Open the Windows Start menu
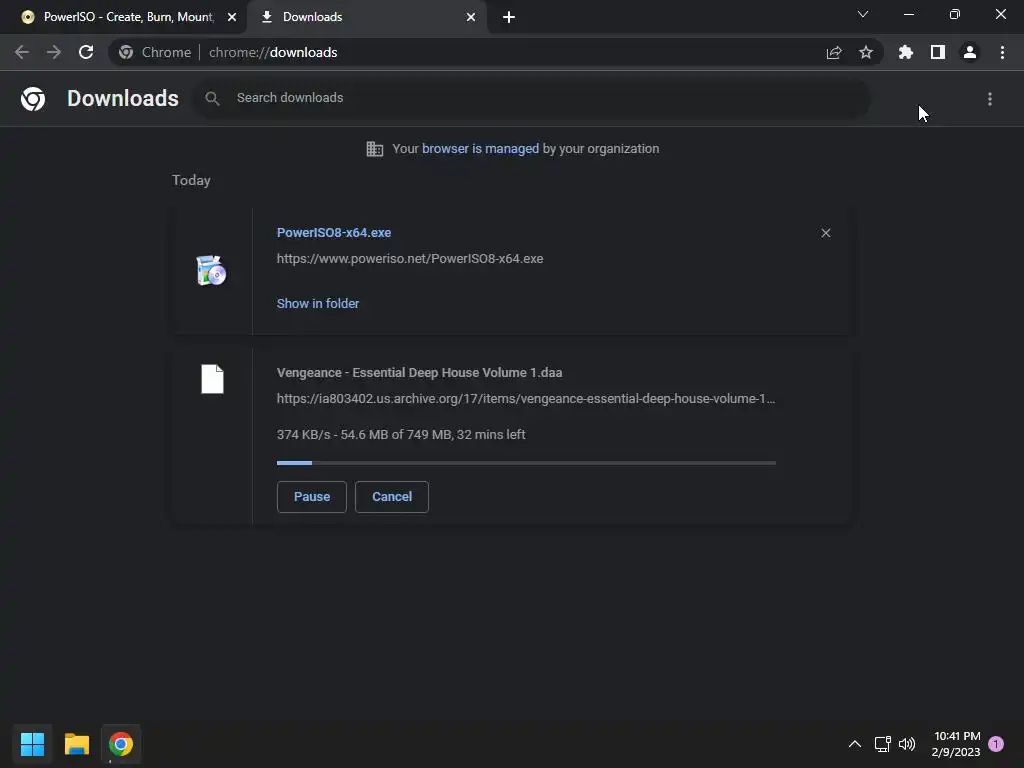This screenshot has width=1024, height=768. (x=32, y=744)
